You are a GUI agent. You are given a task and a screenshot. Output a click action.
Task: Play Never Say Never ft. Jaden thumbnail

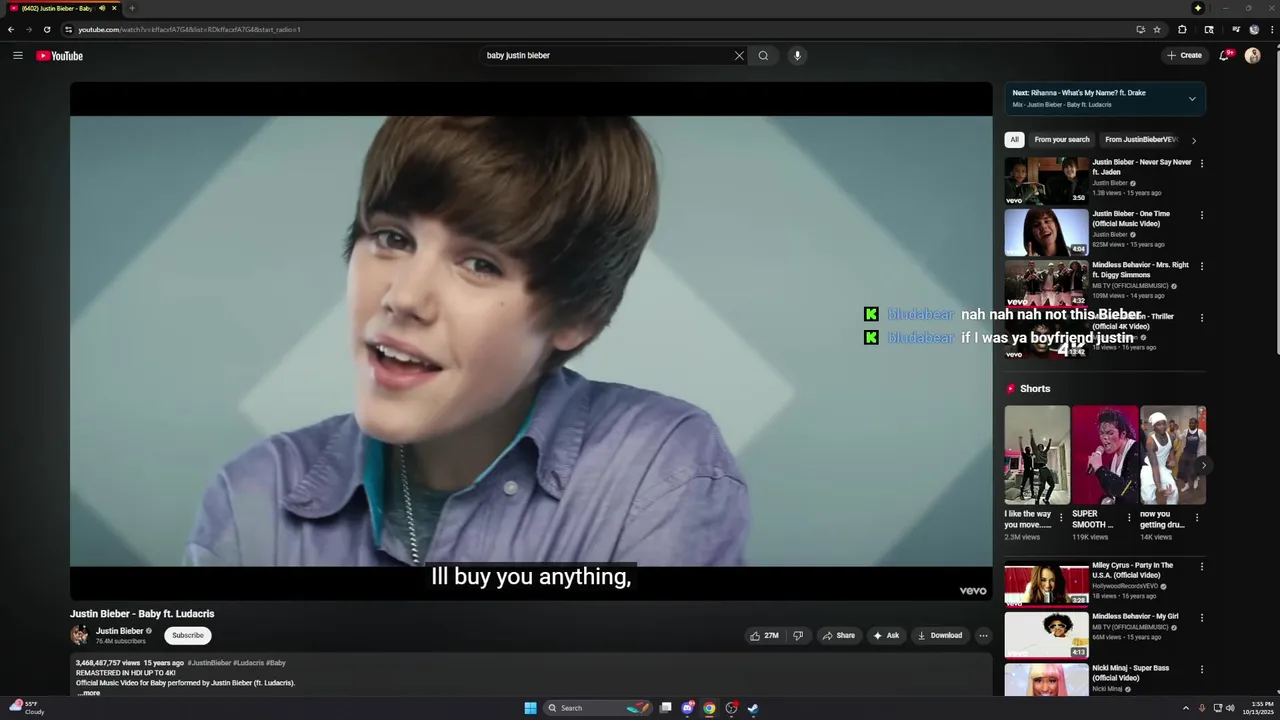pos(1046,181)
